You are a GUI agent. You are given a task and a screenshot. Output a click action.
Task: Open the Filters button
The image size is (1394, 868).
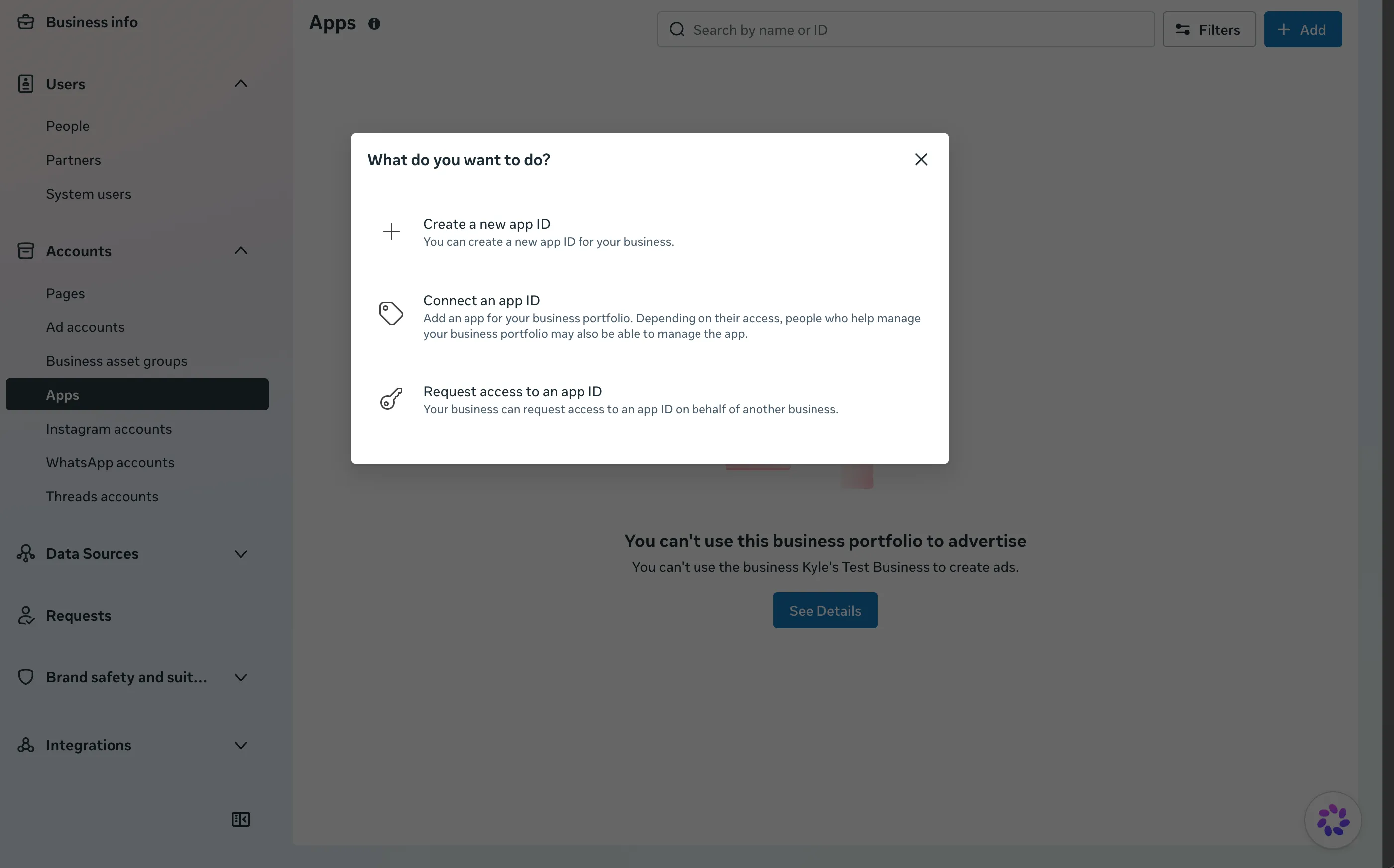pos(1209,29)
